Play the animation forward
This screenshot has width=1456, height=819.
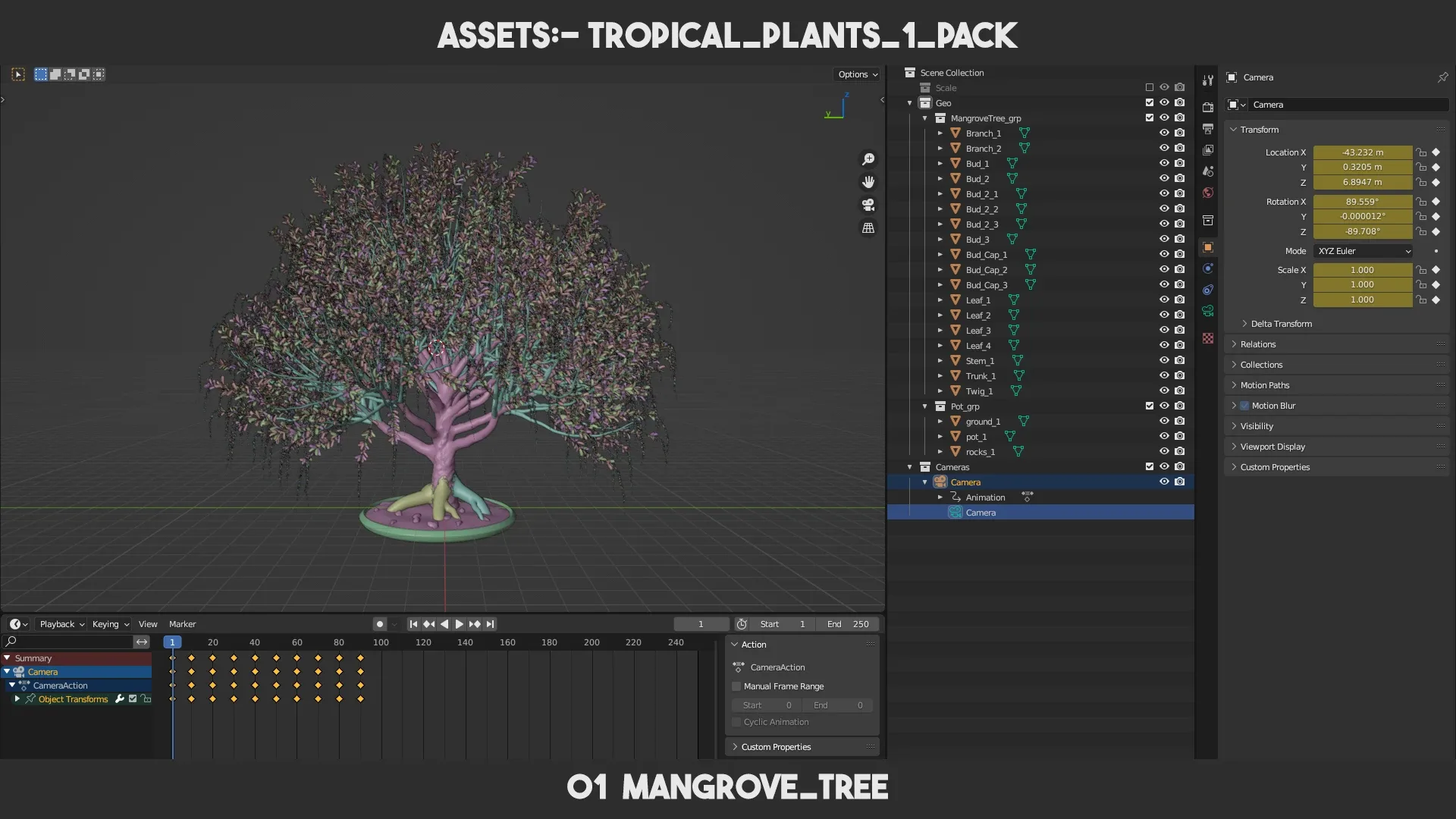coord(460,624)
